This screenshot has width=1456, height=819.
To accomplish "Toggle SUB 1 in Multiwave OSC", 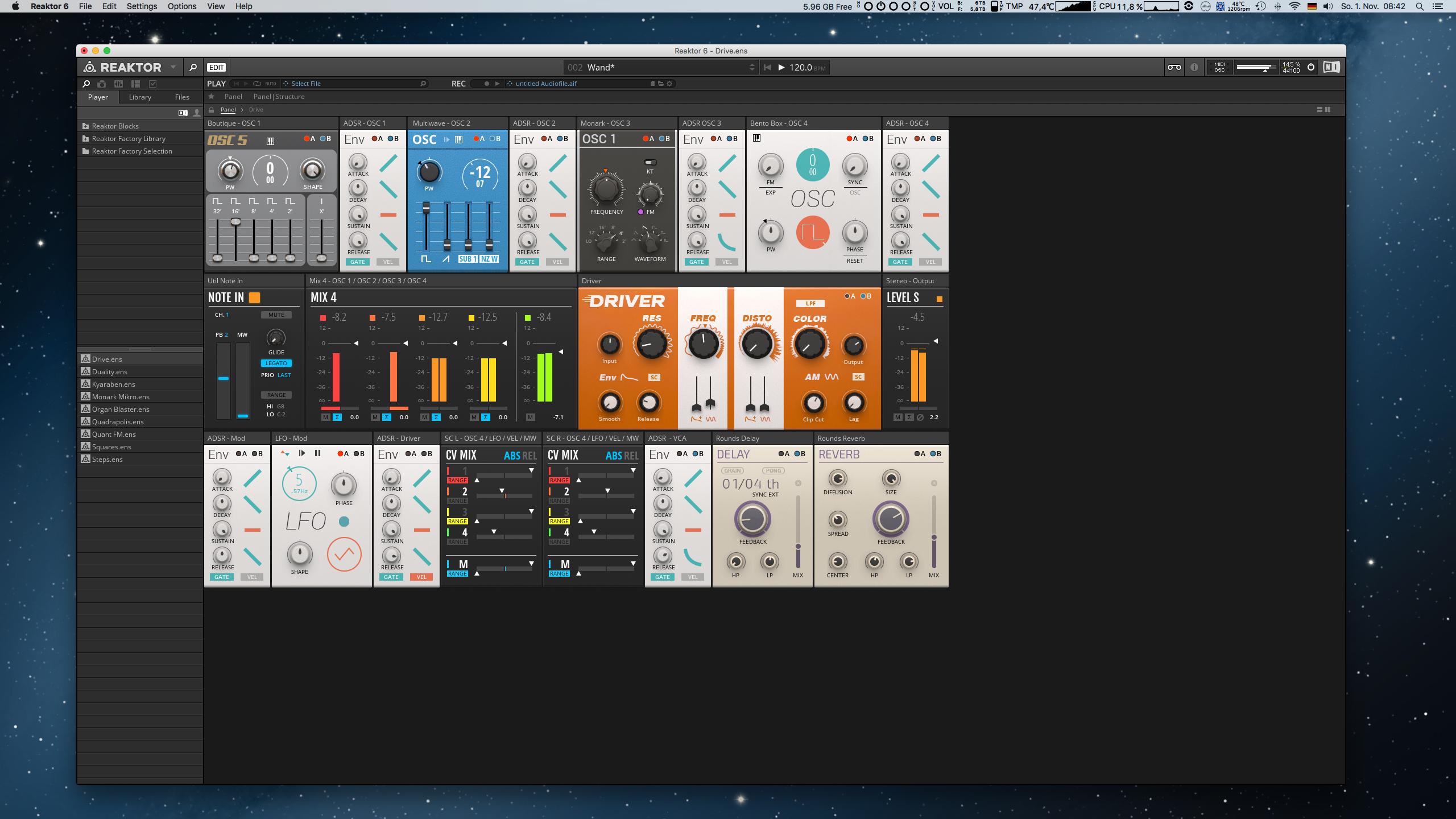I will tap(468, 259).
